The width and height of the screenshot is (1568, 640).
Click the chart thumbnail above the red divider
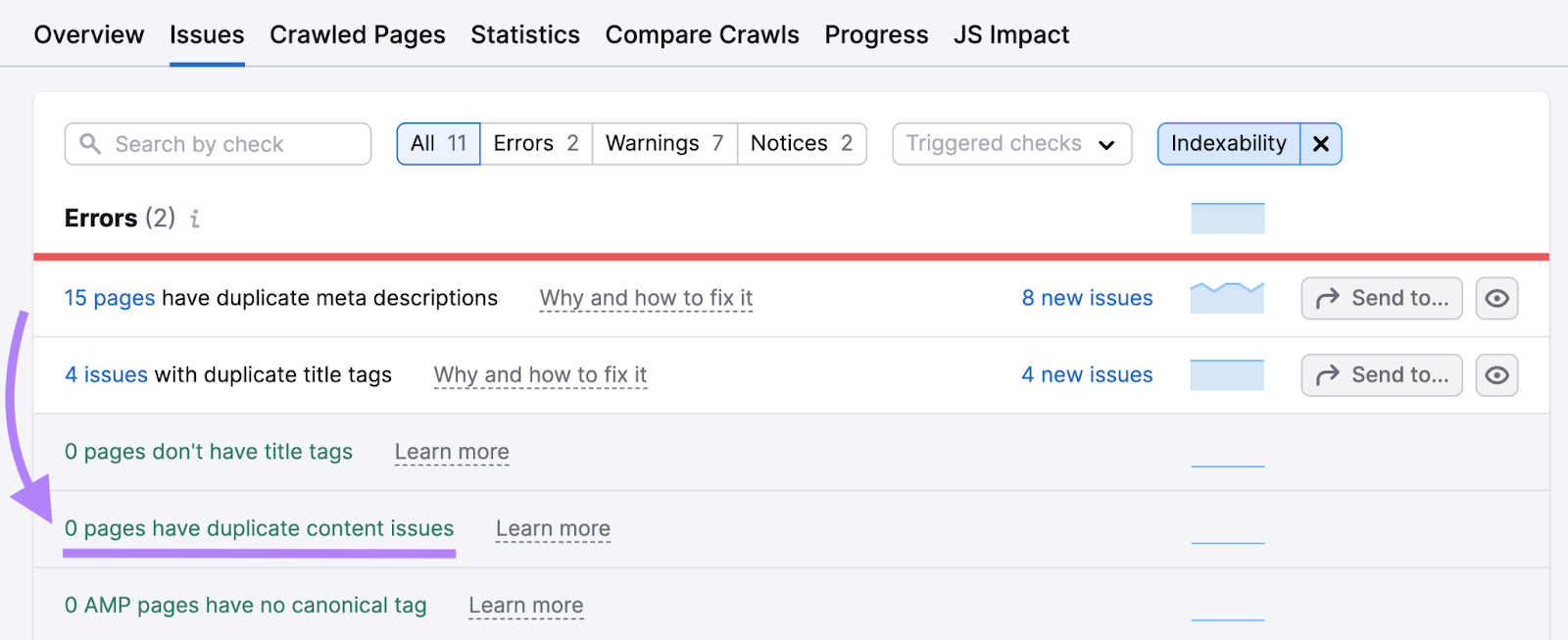pyautogui.click(x=1227, y=218)
